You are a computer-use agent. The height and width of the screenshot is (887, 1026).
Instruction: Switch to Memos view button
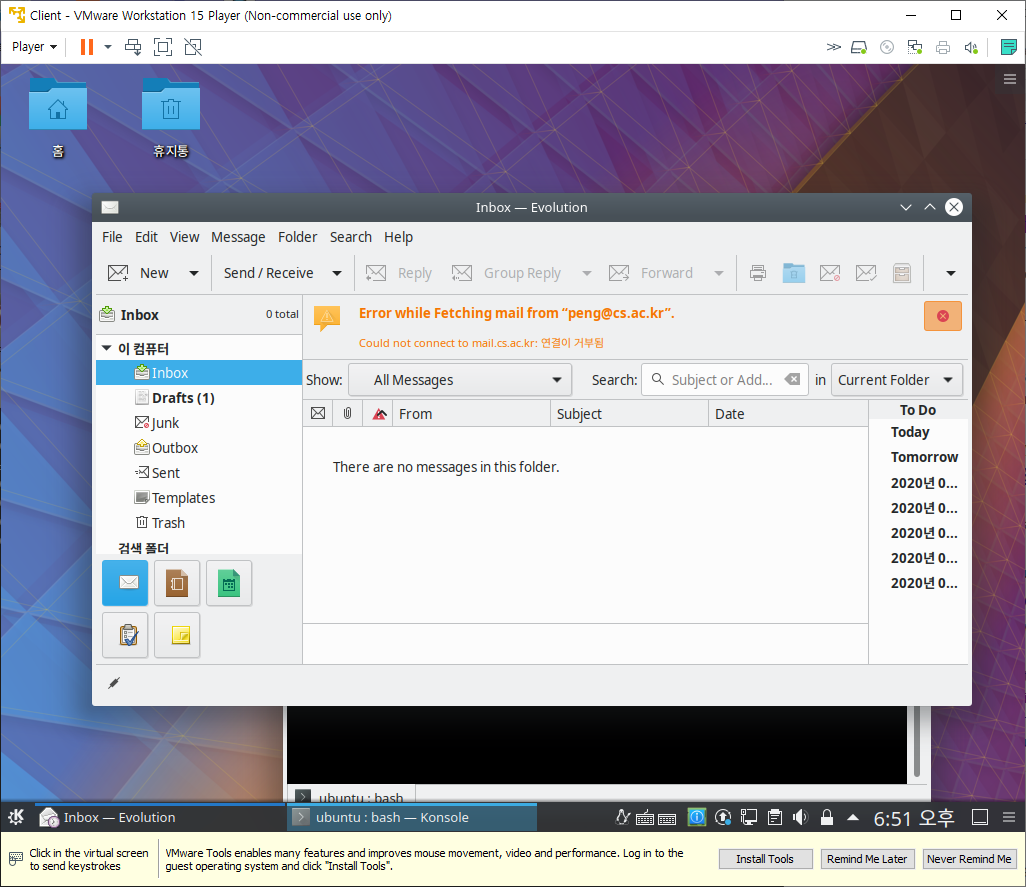tap(177, 635)
